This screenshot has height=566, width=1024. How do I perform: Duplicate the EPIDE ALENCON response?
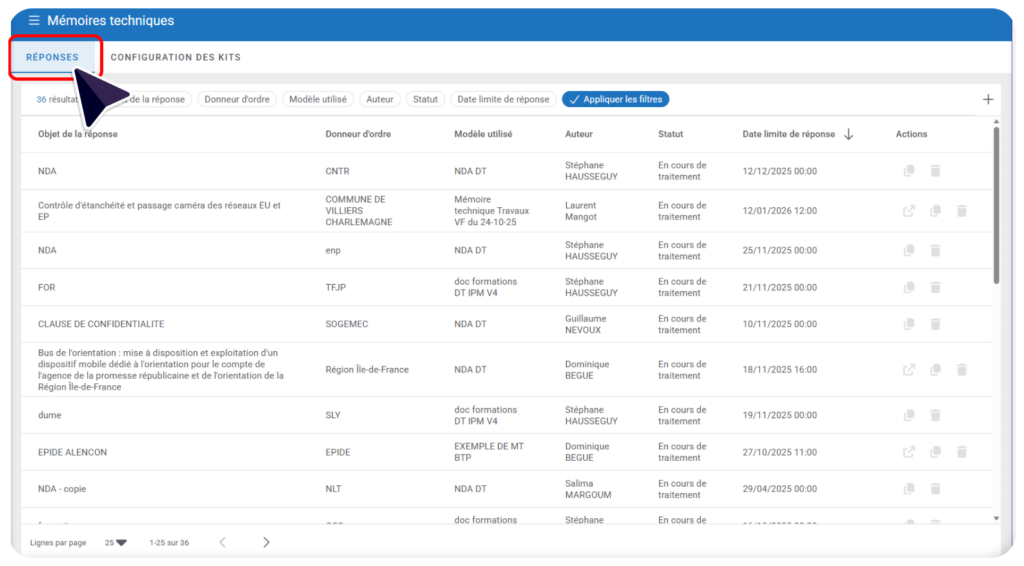935,452
